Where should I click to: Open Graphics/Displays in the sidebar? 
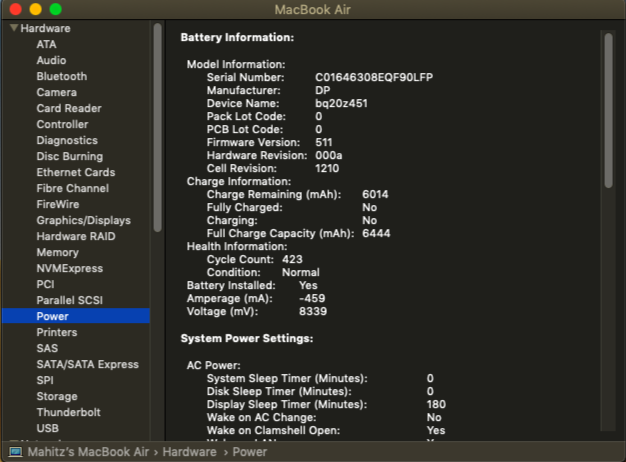click(83, 220)
